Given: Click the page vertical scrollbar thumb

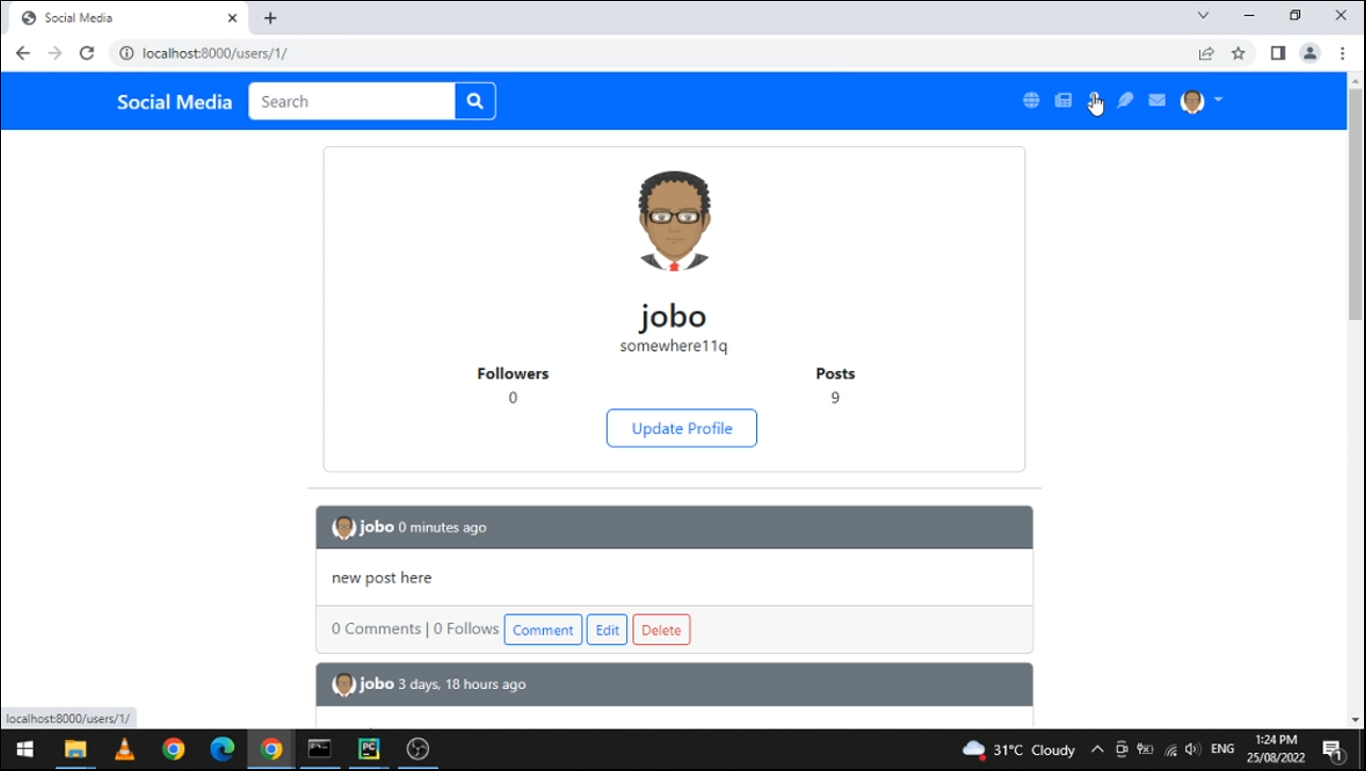Looking at the screenshot, I should click(1355, 204).
